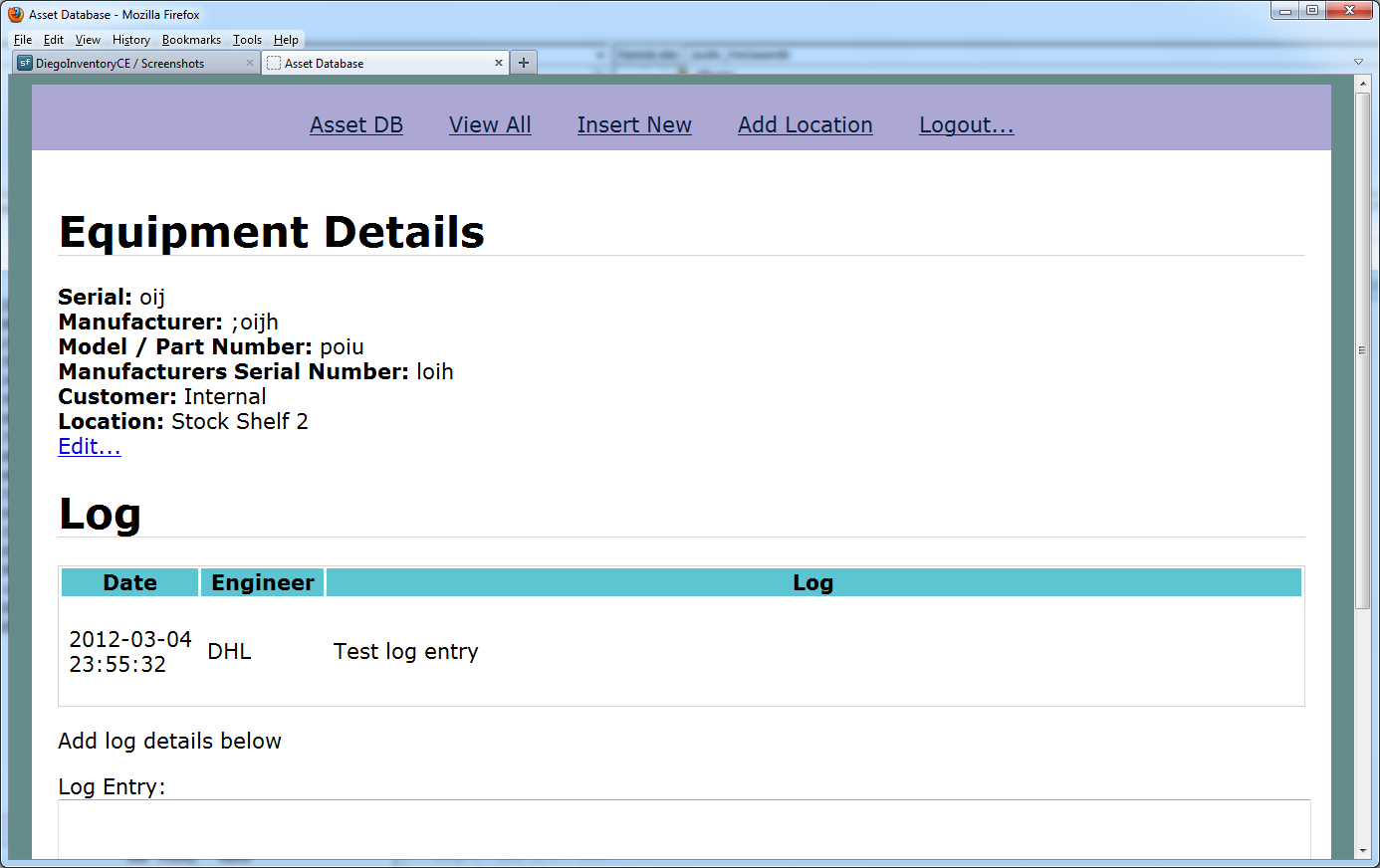Image resolution: width=1380 pixels, height=868 pixels.
Task: Open the List All Tabs dropdown arrow
Action: click(1358, 61)
